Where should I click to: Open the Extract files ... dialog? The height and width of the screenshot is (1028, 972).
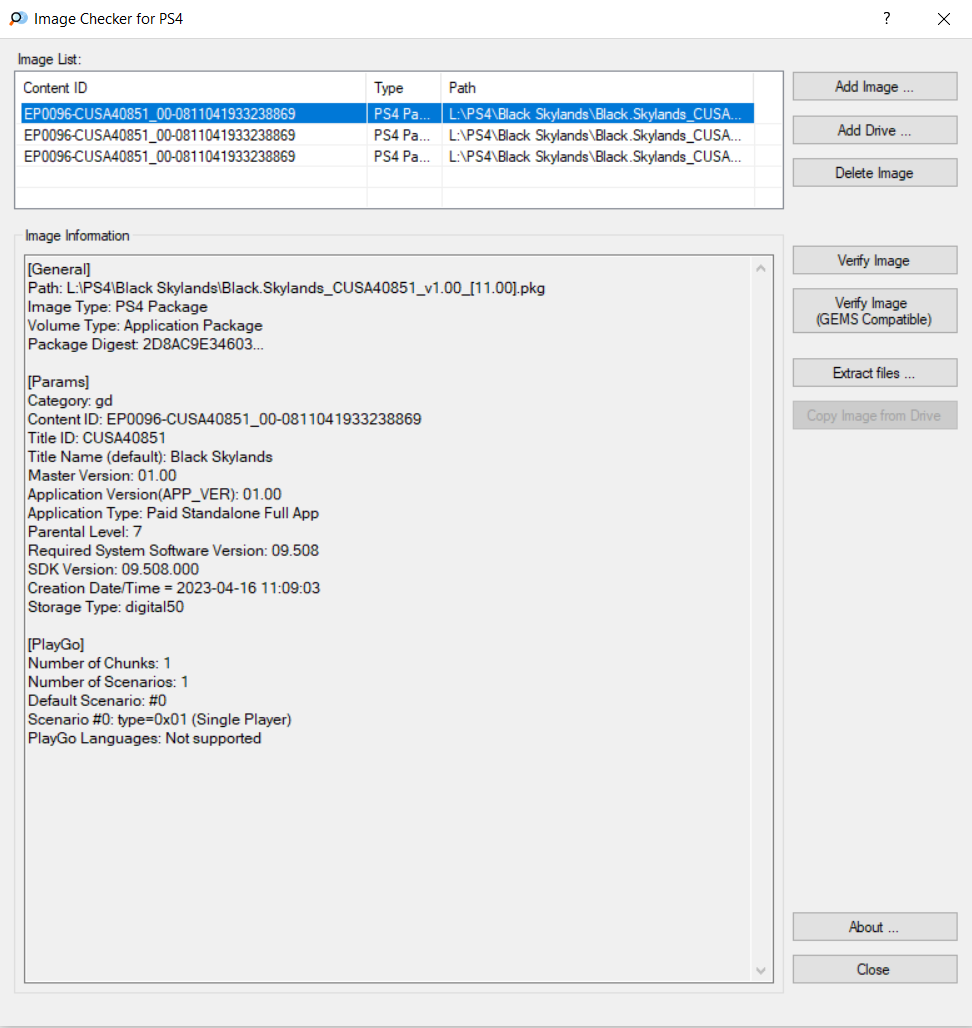pyautogui.click(x=874, y=373)
